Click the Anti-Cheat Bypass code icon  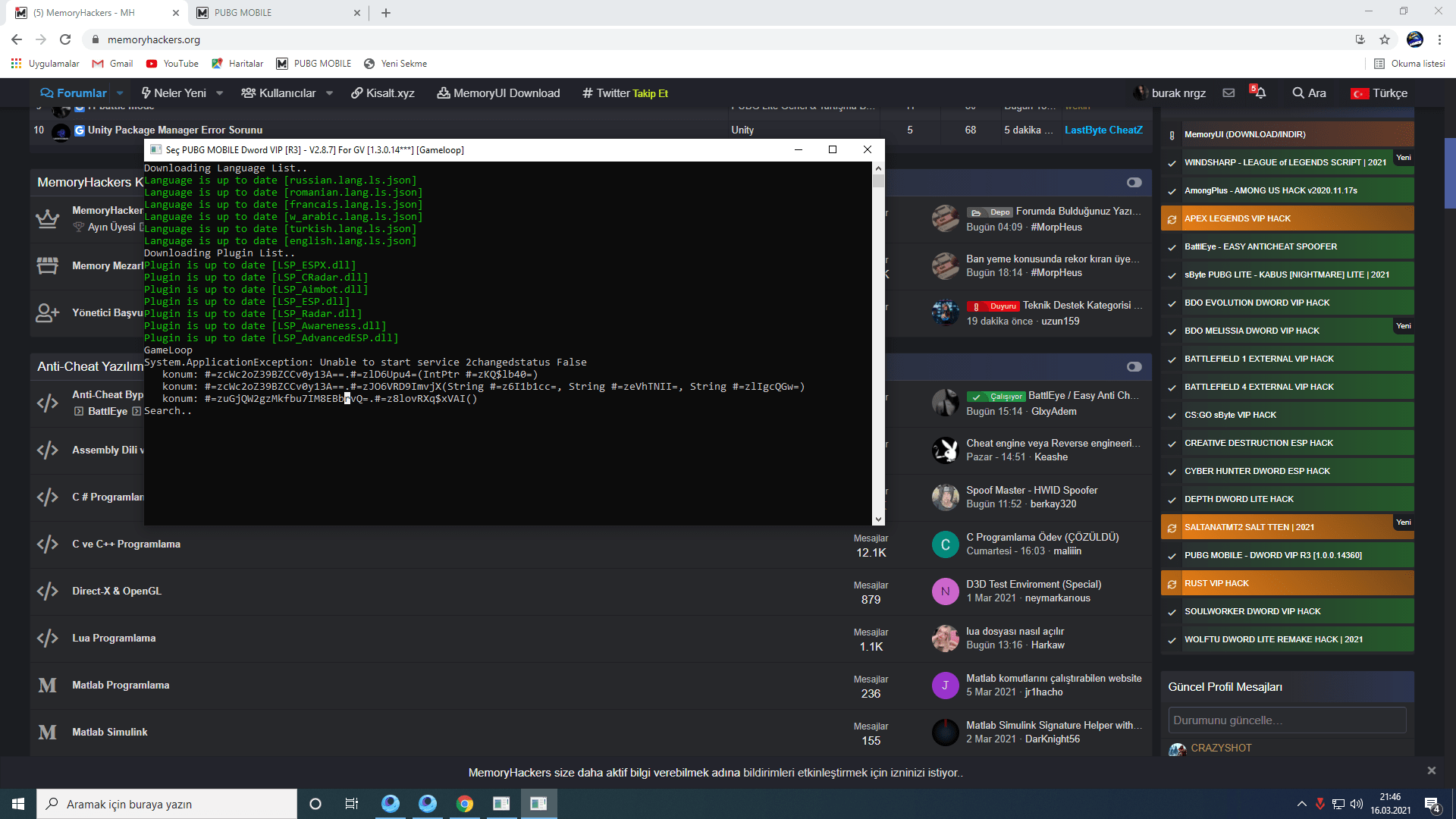(47, 403)
